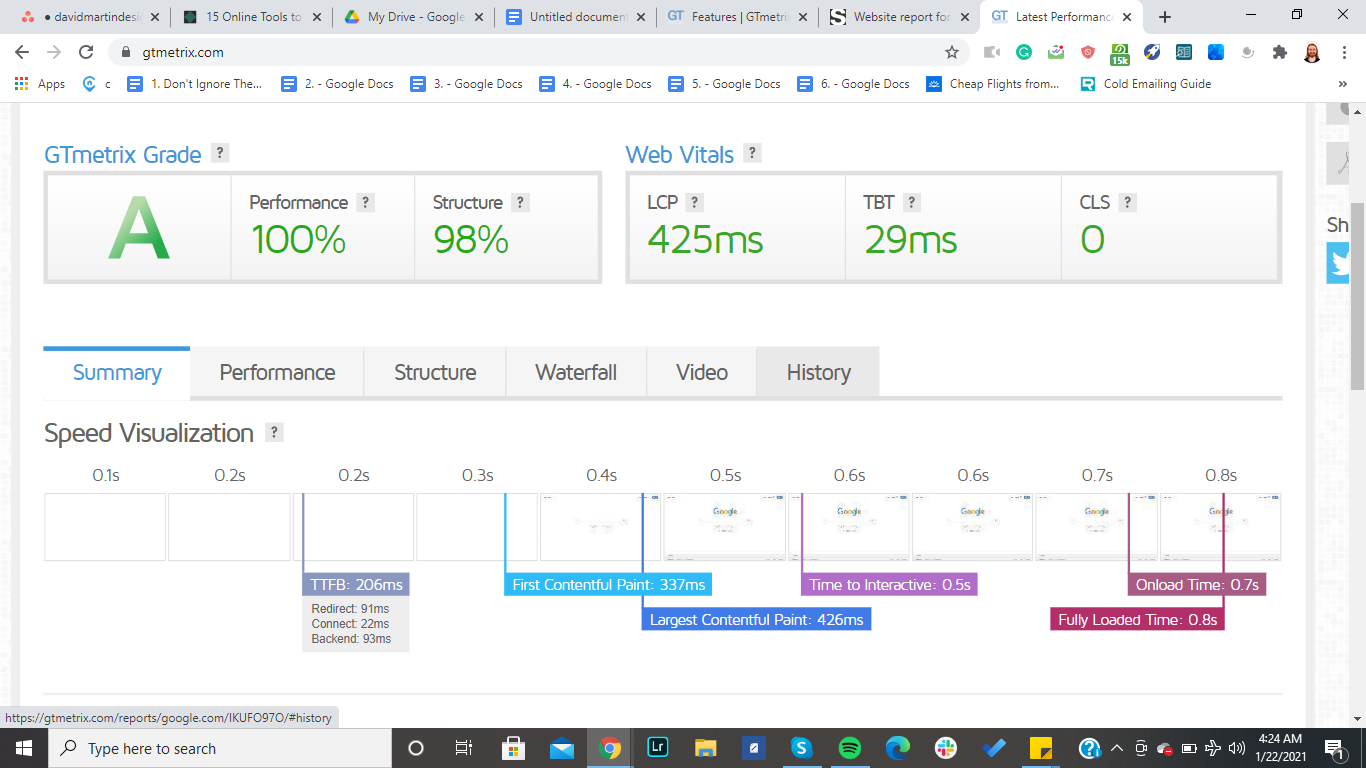Open Slack from the taskbar
This screenshot has height=768, width=1366.
[945, 748]
